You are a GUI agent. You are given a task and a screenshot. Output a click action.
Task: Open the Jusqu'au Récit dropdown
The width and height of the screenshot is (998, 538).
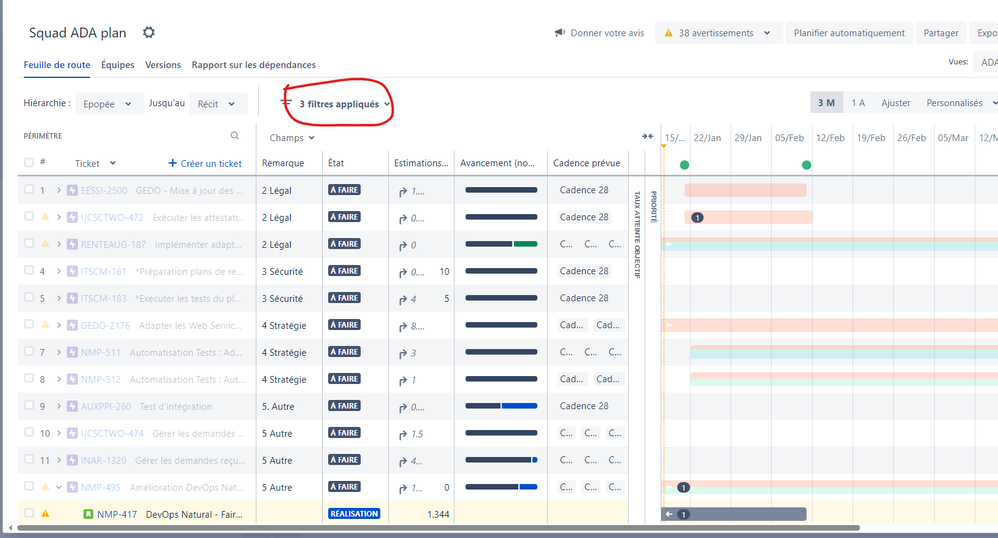coord(216,104)
